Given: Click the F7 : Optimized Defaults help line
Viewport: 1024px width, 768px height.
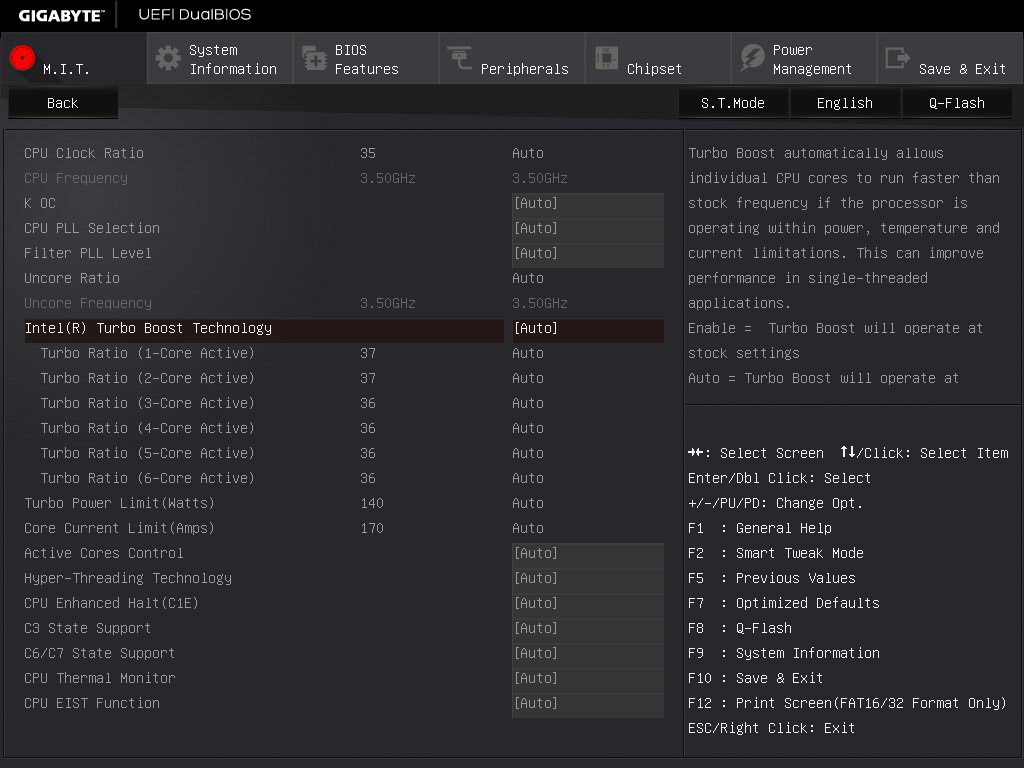Looking at the screenshot, I should pyautogui.click(x=784, y=603).
